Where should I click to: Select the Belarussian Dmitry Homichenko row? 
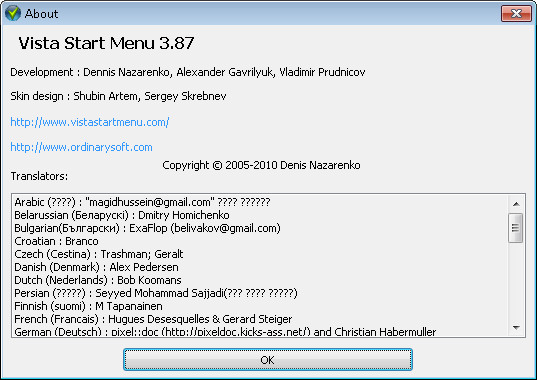[x=122, y=215]
